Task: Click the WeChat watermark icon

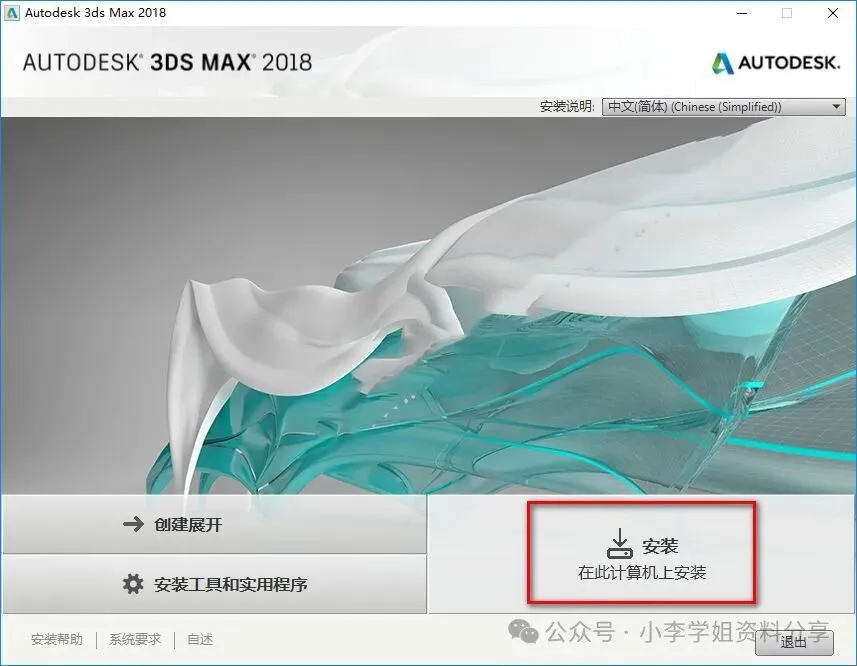Action: (x=523, y=632)
